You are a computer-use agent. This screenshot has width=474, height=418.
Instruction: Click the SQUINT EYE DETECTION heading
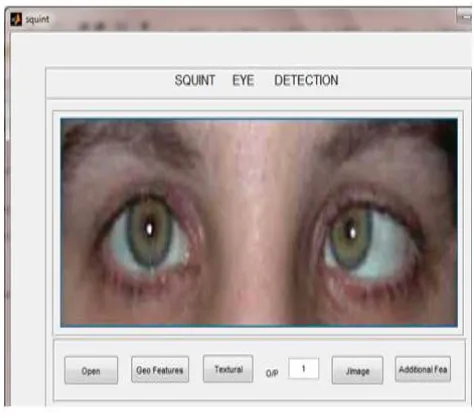256,80
